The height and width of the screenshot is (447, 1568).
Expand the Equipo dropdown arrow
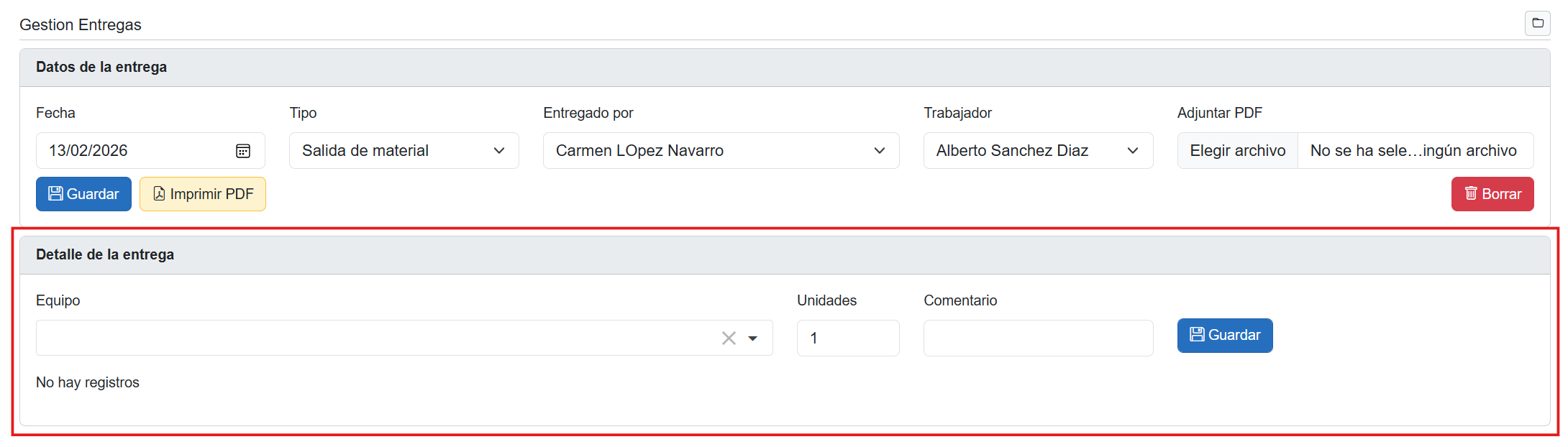(753, 338)
